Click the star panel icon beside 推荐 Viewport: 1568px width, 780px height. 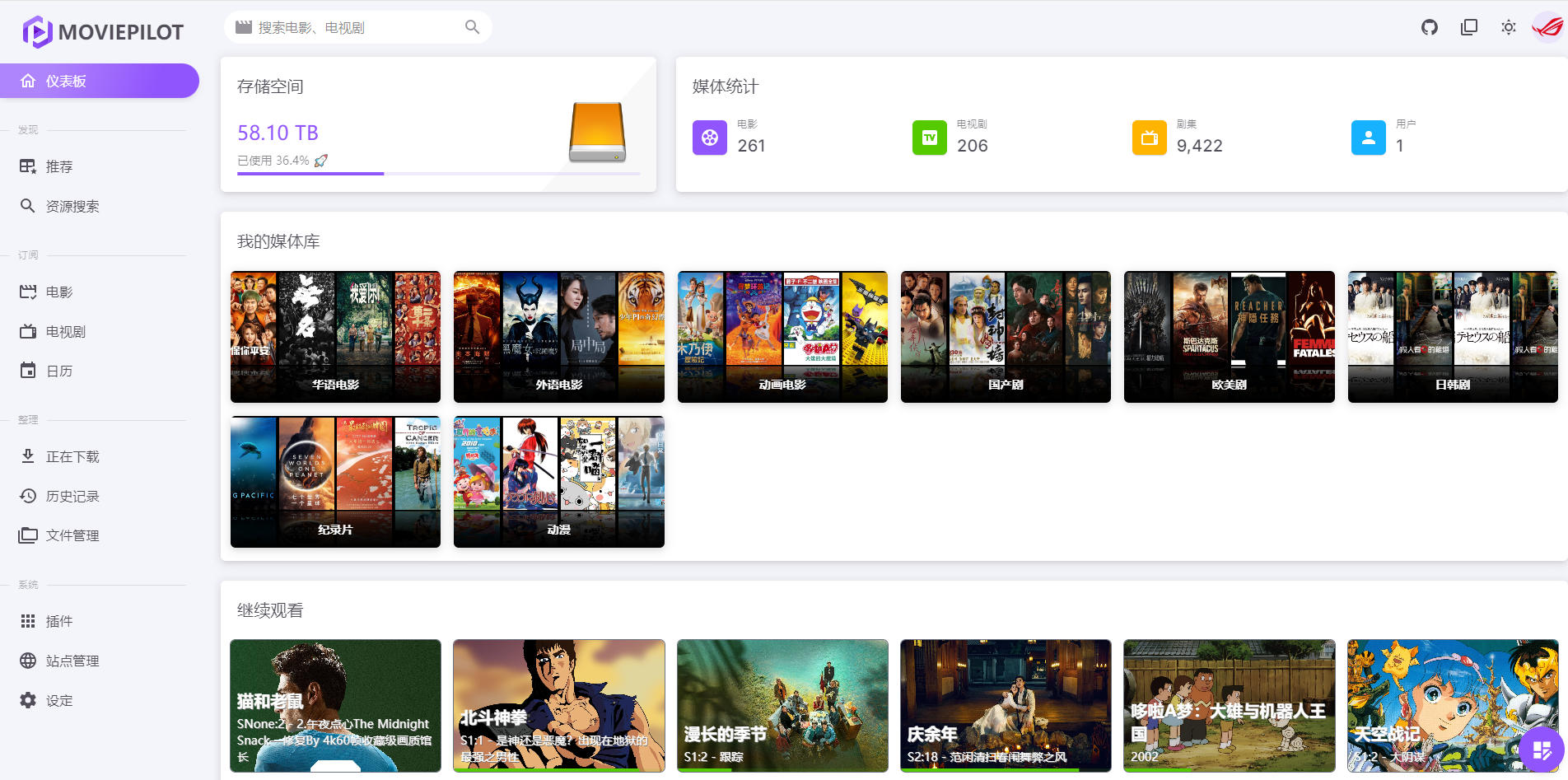click(x=28, y=166)
